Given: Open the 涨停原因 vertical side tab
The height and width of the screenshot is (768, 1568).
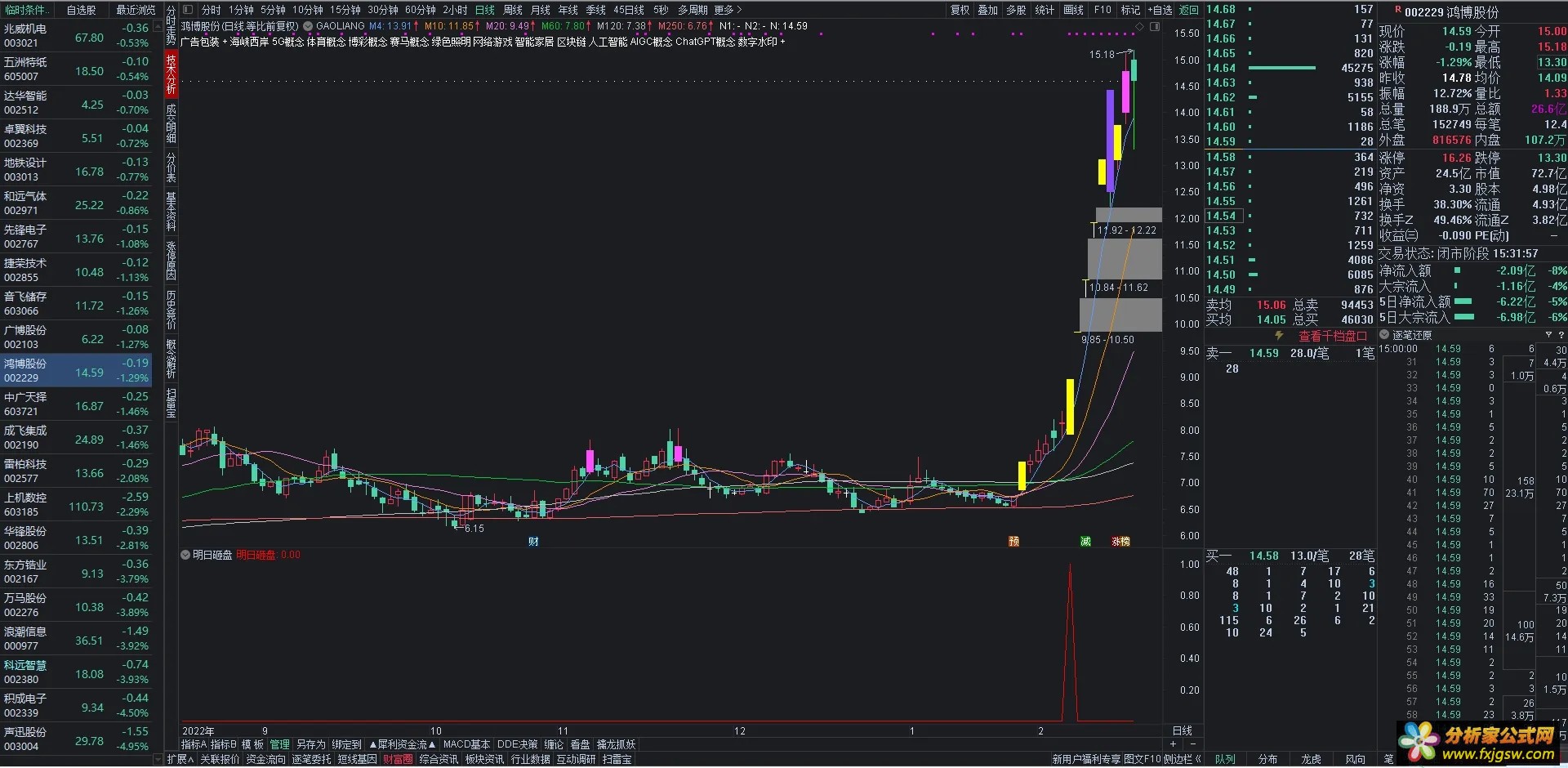Looking at the screenshot, I should pyautogui.click(x=171, y=261).
